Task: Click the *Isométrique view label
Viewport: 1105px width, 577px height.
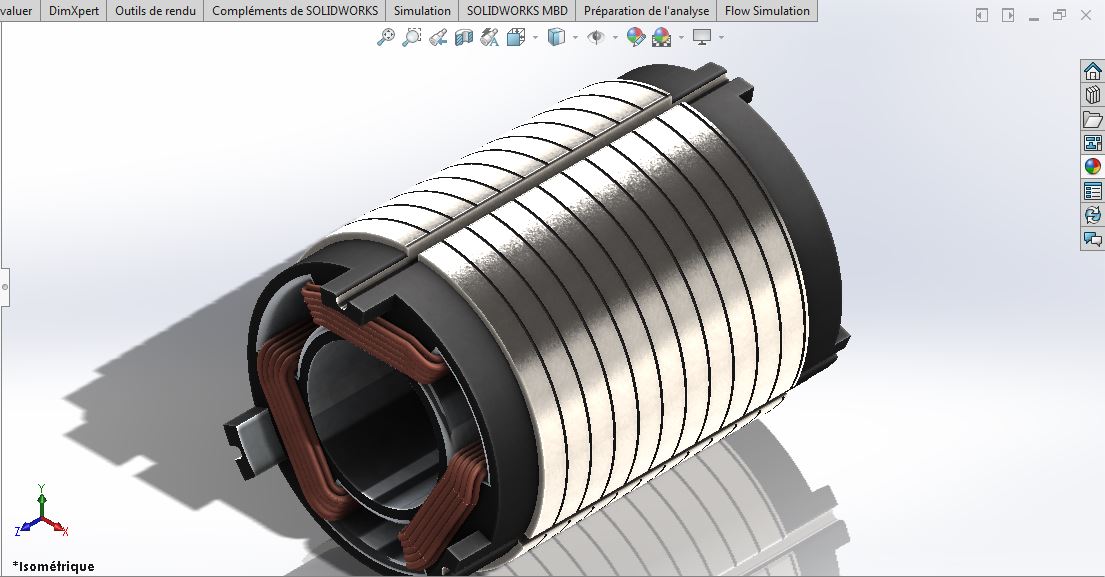Action: point(54,566)
